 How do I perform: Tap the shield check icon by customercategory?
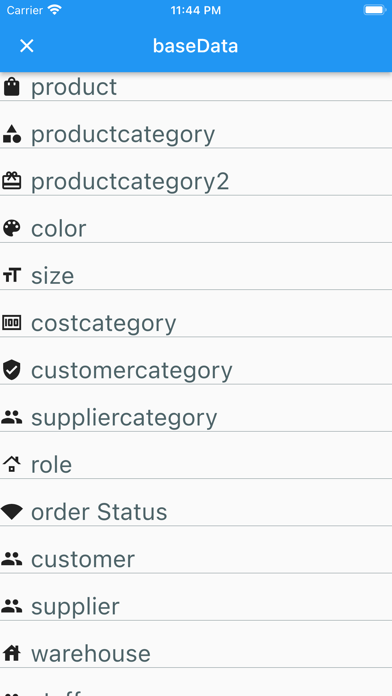(x=12, y=370)
